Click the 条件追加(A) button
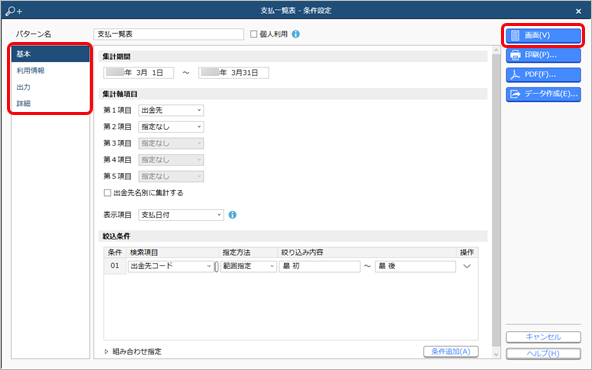592x370 pixels. point(451,352)
